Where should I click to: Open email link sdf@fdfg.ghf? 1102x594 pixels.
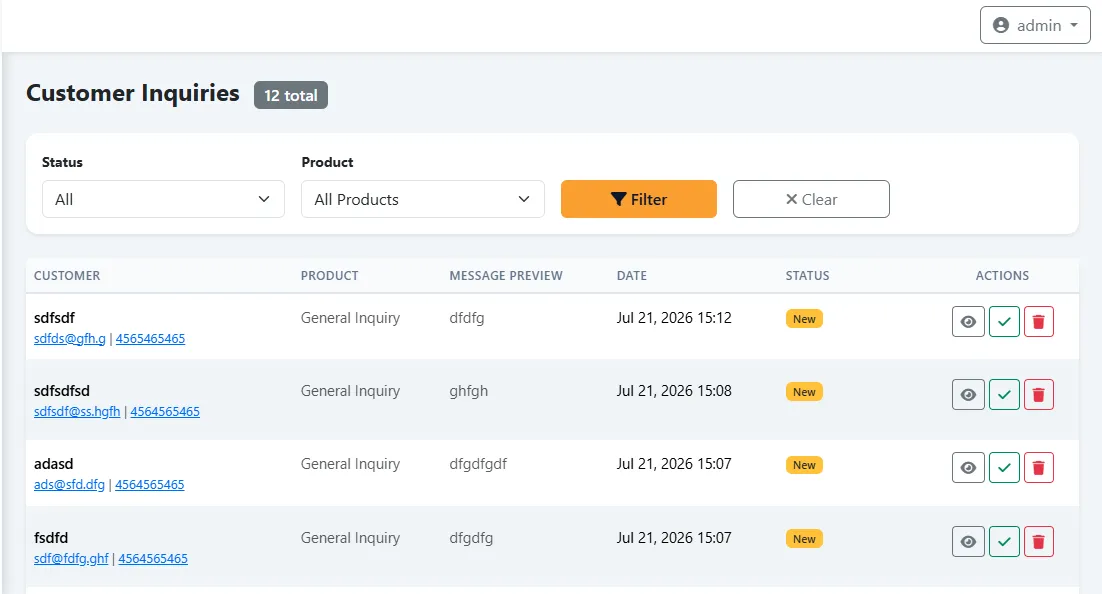coord(71,559)
